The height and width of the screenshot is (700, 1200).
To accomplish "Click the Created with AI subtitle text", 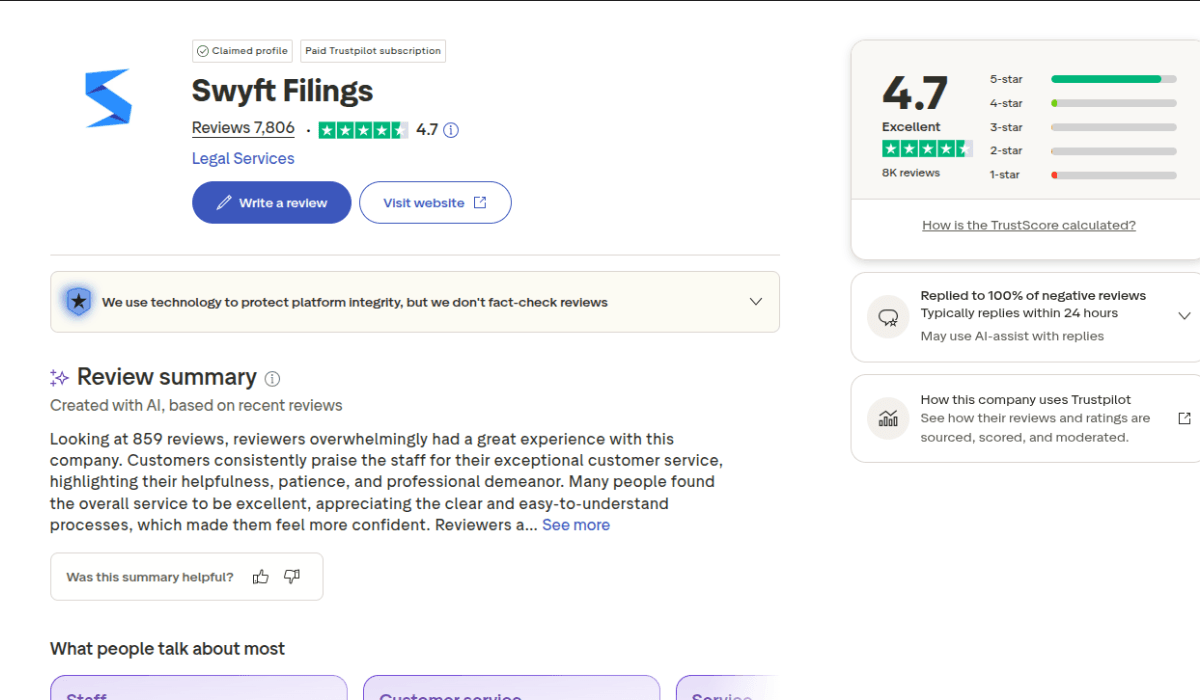I will [x=196, y=405].
